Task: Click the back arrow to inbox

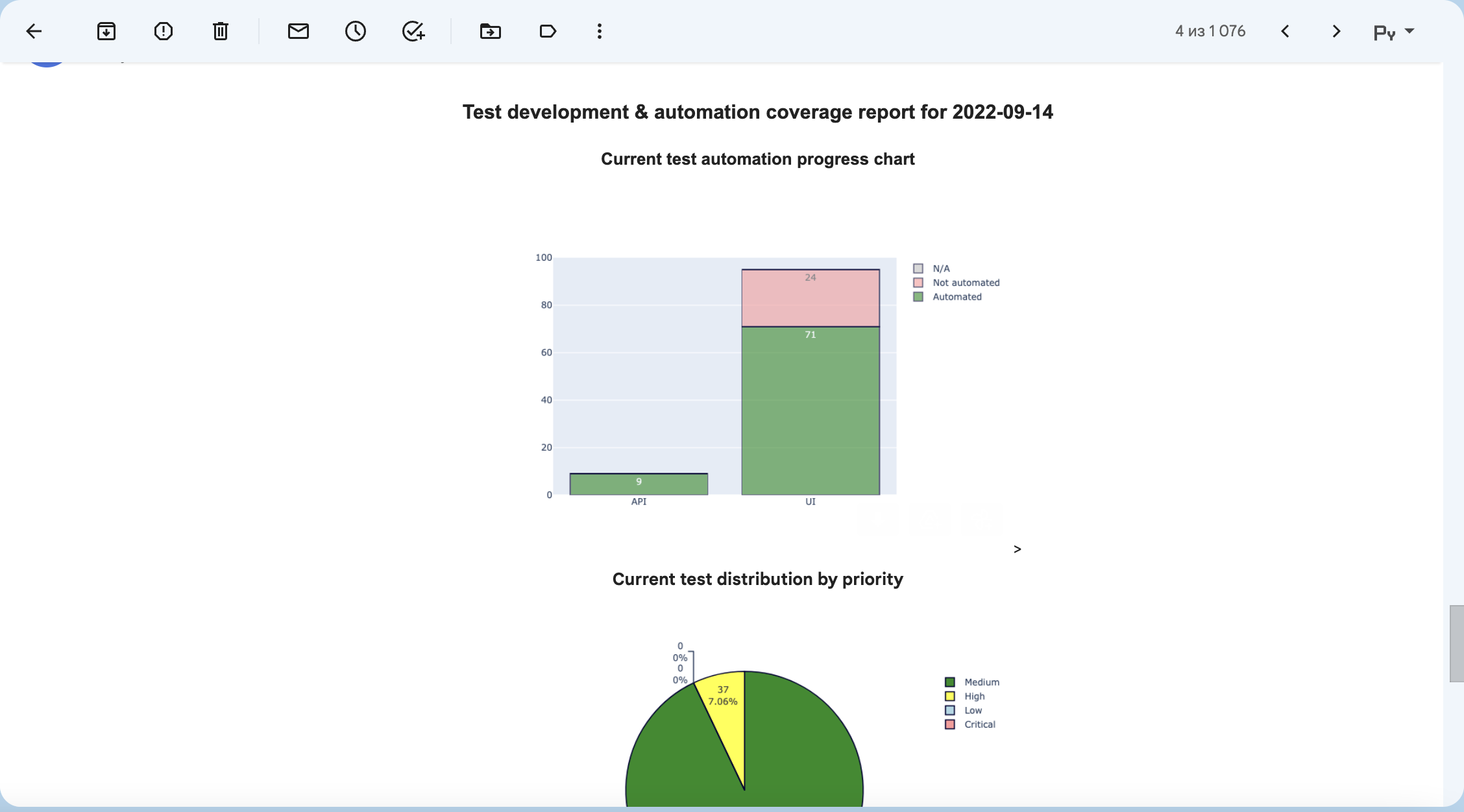Action: click(34, 31)
